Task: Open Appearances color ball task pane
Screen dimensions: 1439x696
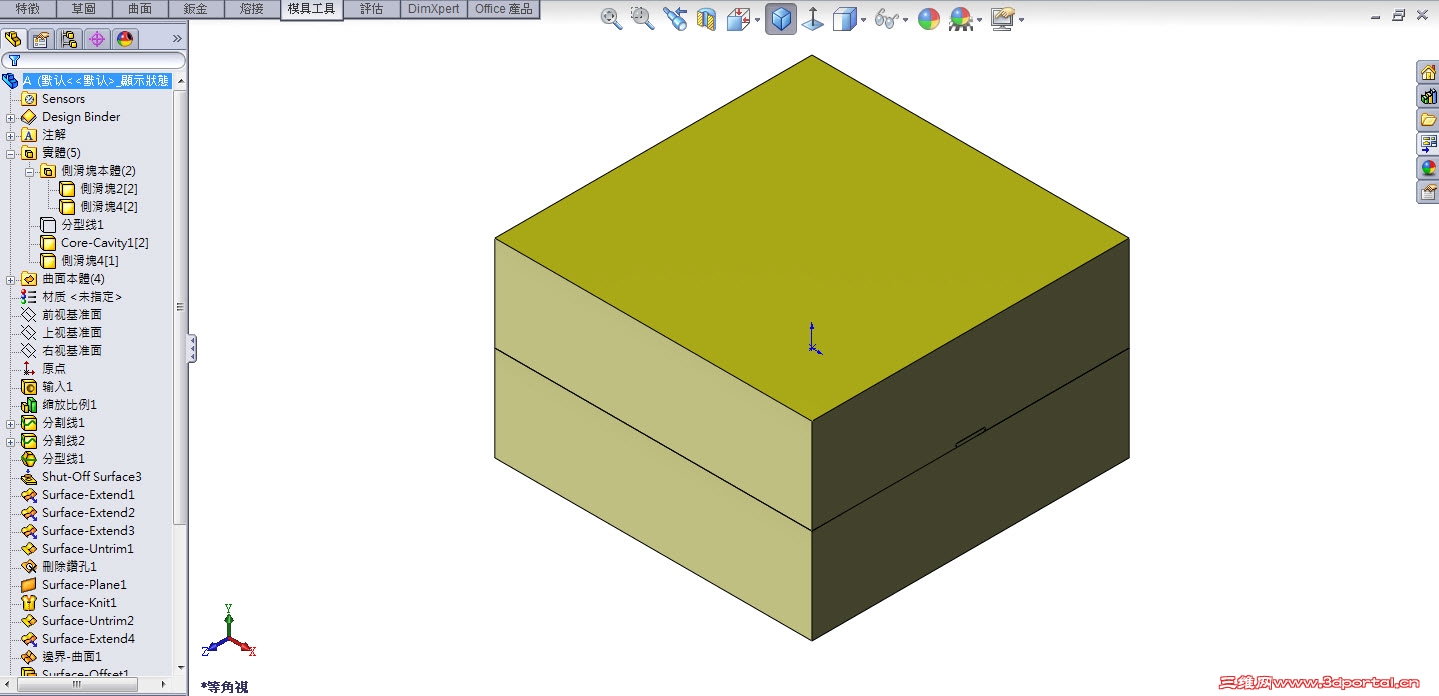Action: (x=1428, y=168)
